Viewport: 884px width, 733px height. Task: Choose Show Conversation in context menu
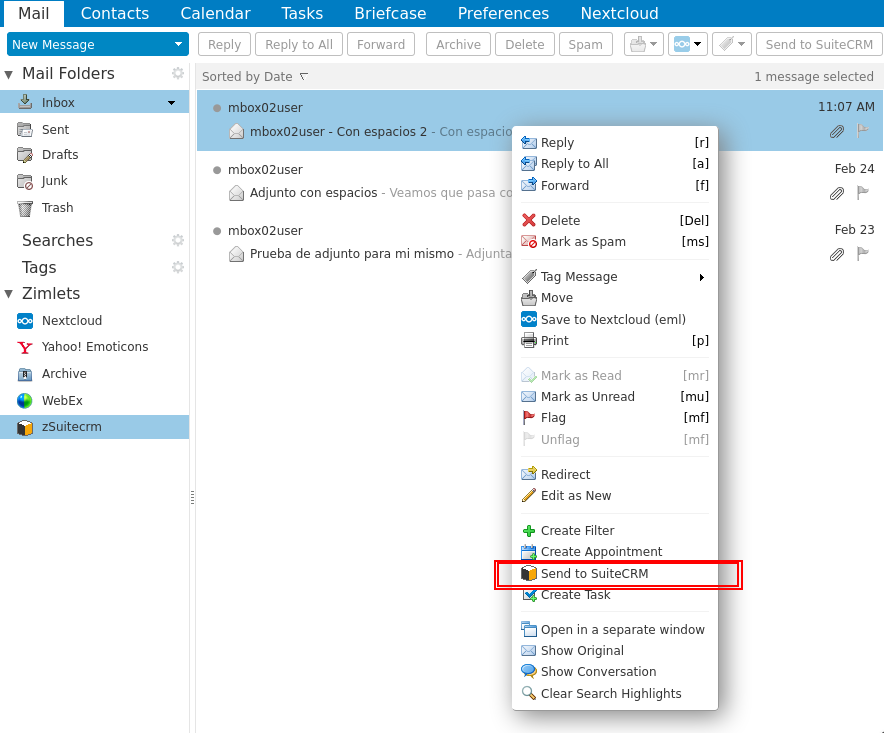pos(615,672)
